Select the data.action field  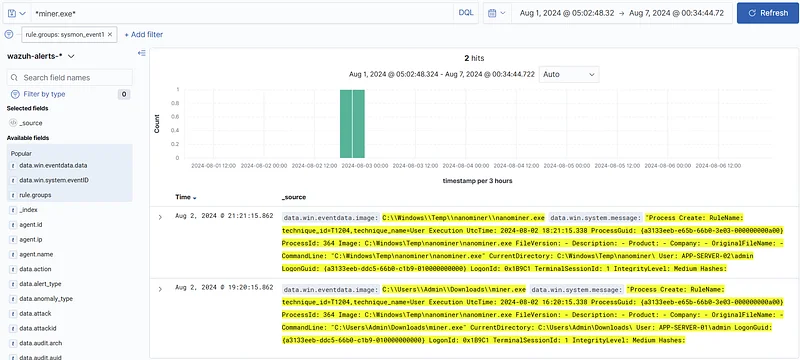click(35, 269)
